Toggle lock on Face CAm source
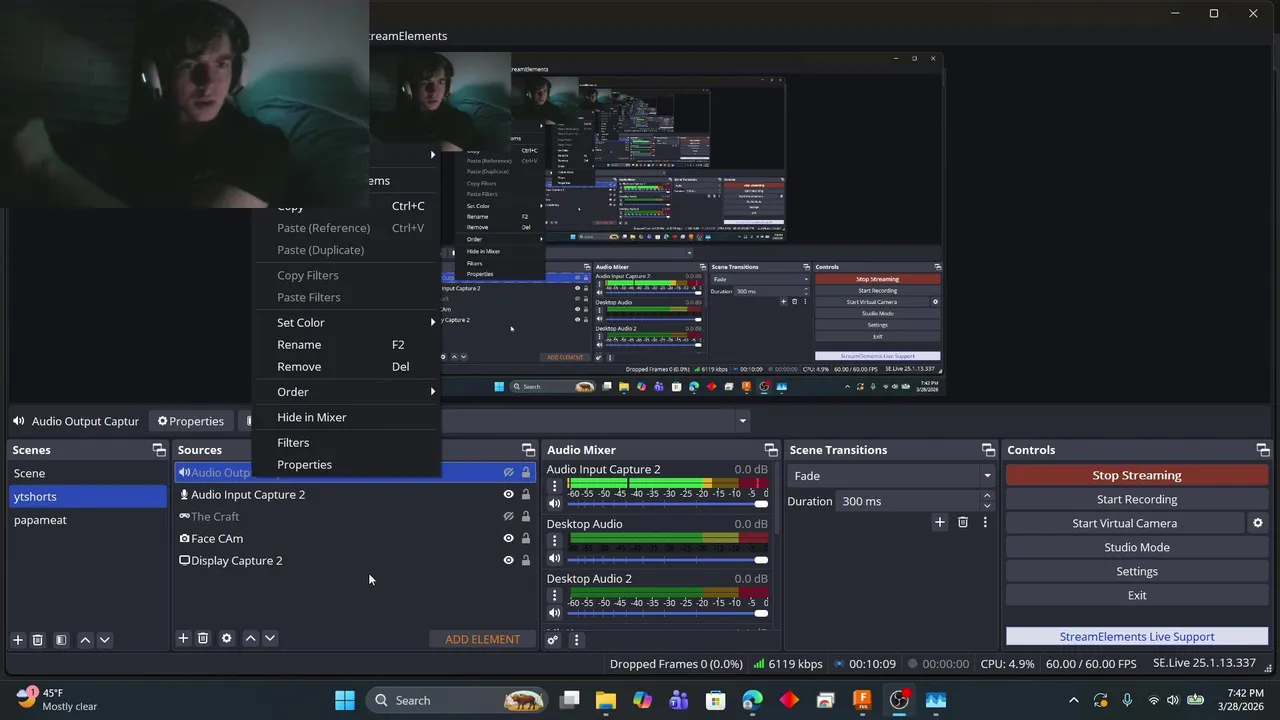 tap(526, 538)
